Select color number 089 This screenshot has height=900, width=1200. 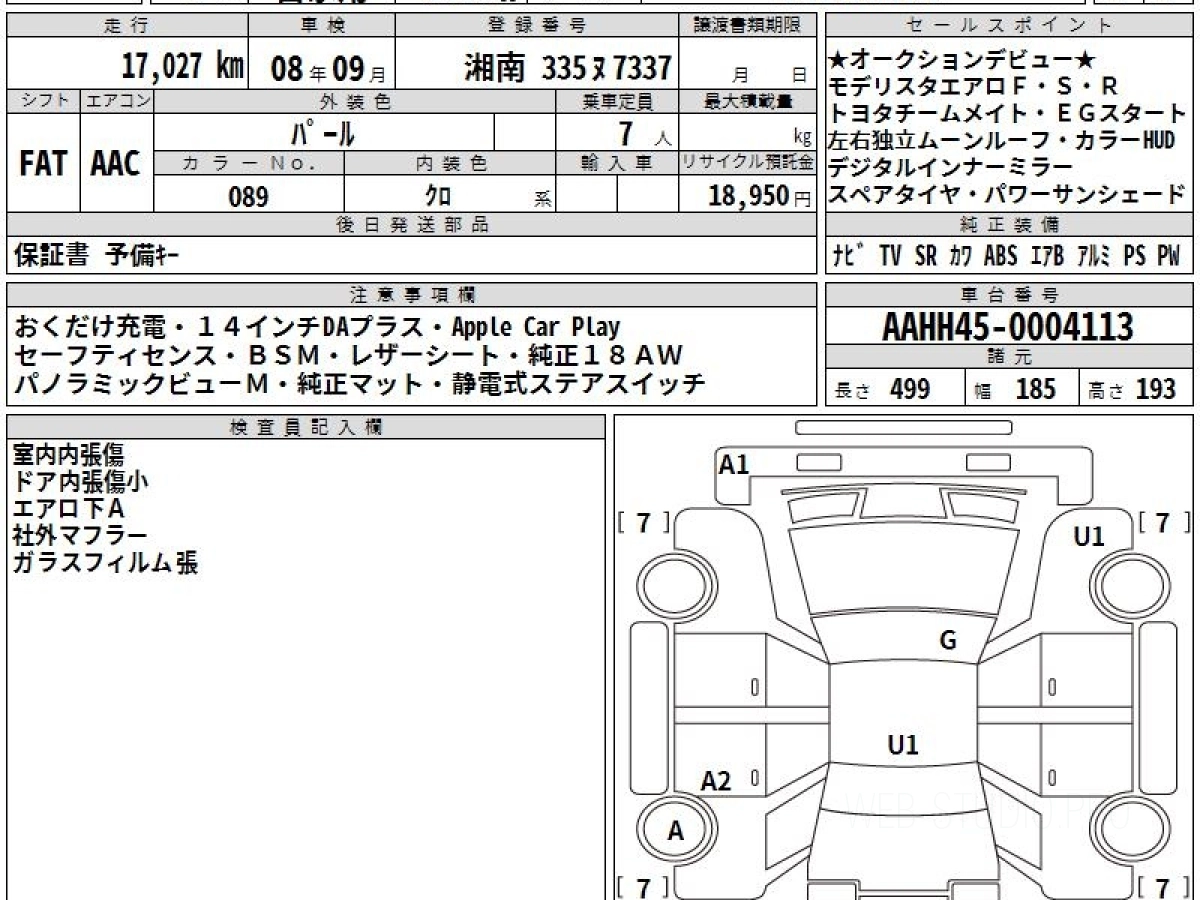click(248, 197)
